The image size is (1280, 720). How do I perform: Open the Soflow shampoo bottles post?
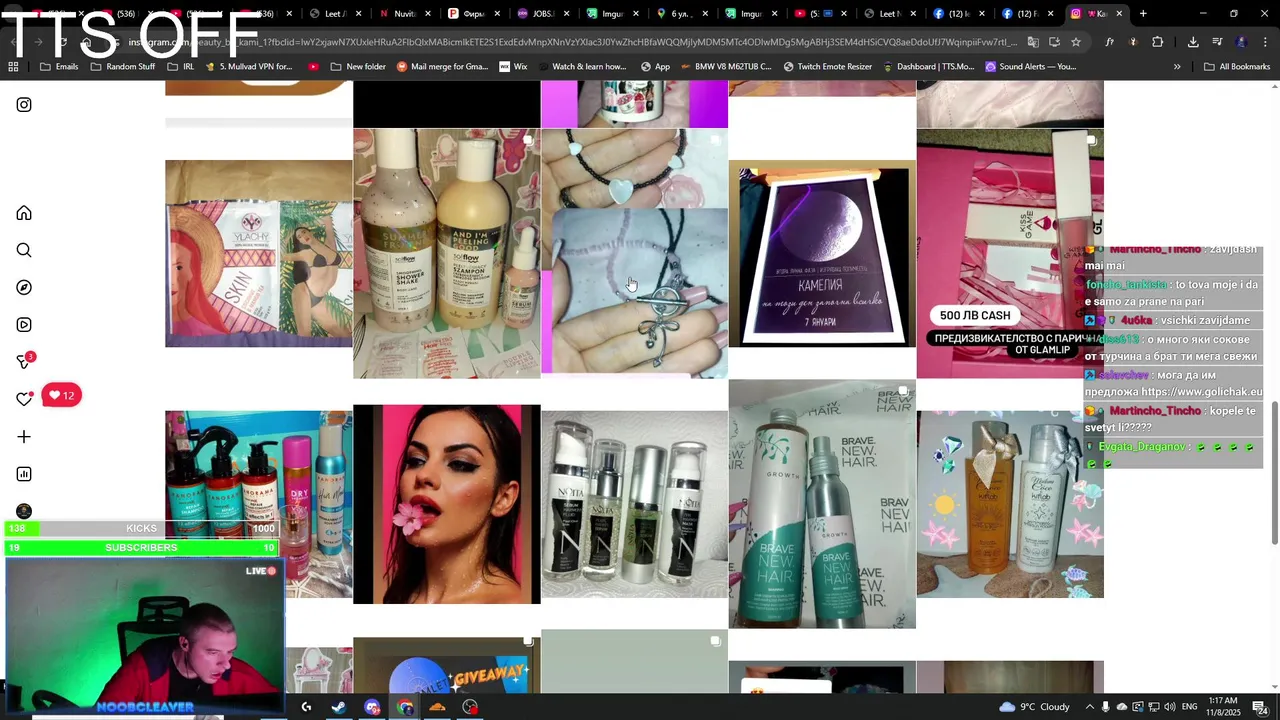pos(446,253)
